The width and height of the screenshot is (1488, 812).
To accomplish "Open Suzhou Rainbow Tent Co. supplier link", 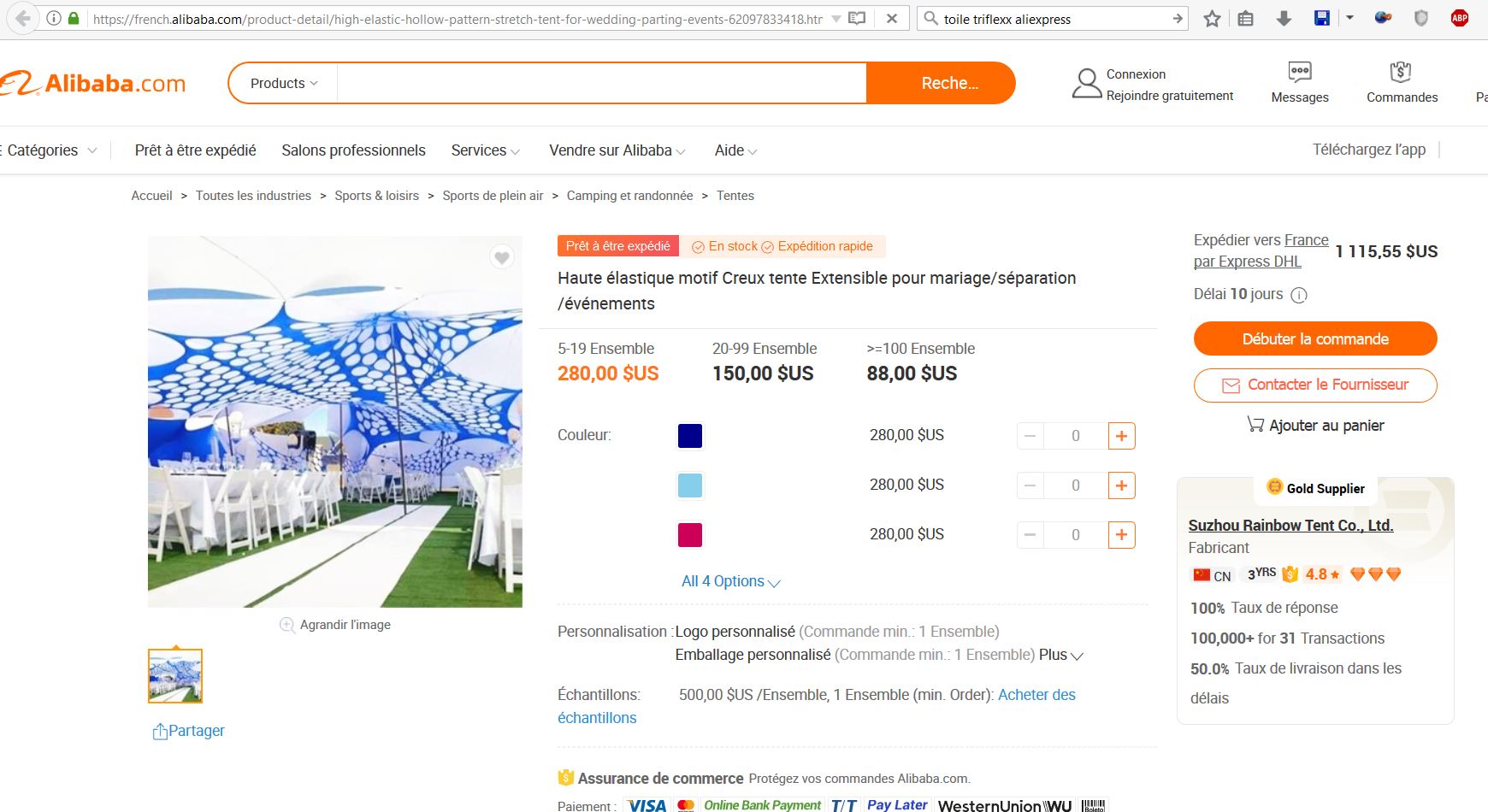I will coord(1290,525).
